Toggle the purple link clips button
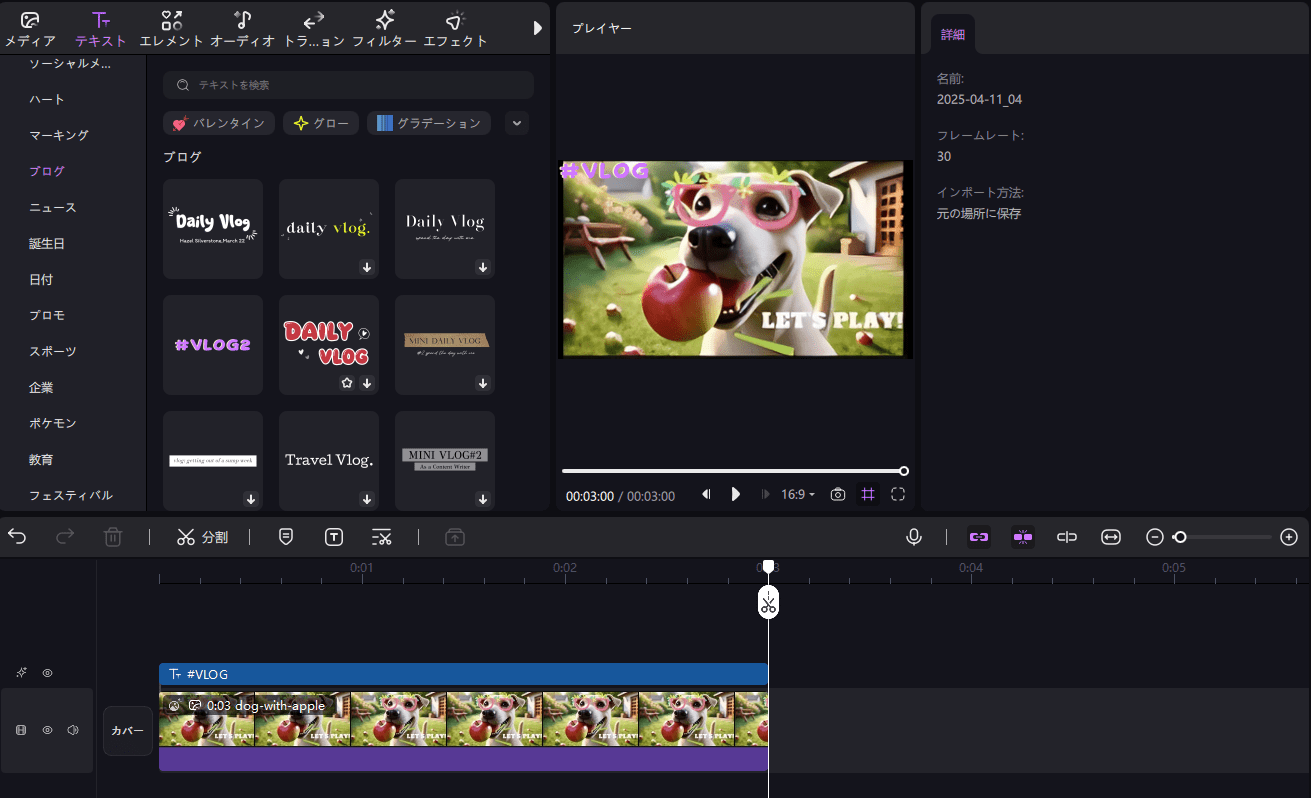This screenshot has height=798, width=1311. (978, 537)
